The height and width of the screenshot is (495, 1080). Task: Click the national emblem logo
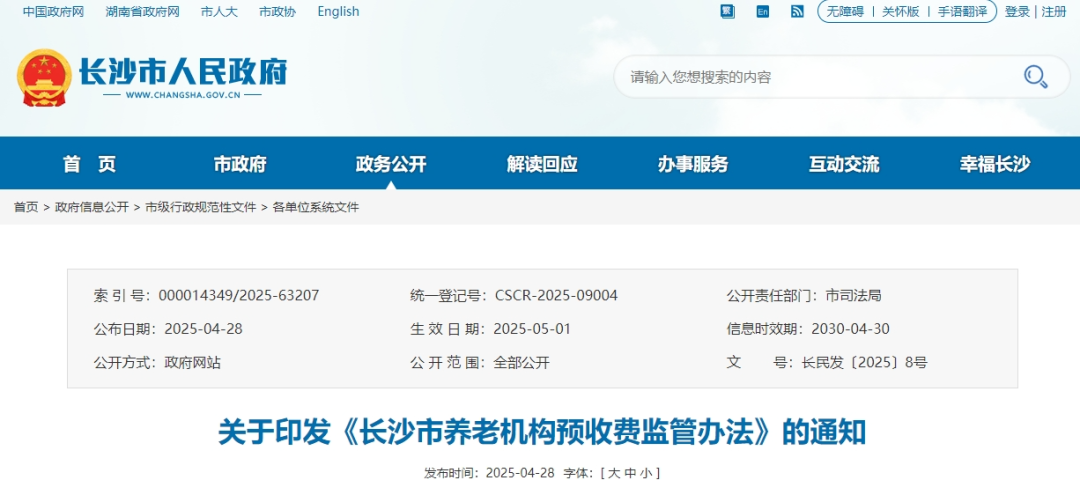[43, 77]
